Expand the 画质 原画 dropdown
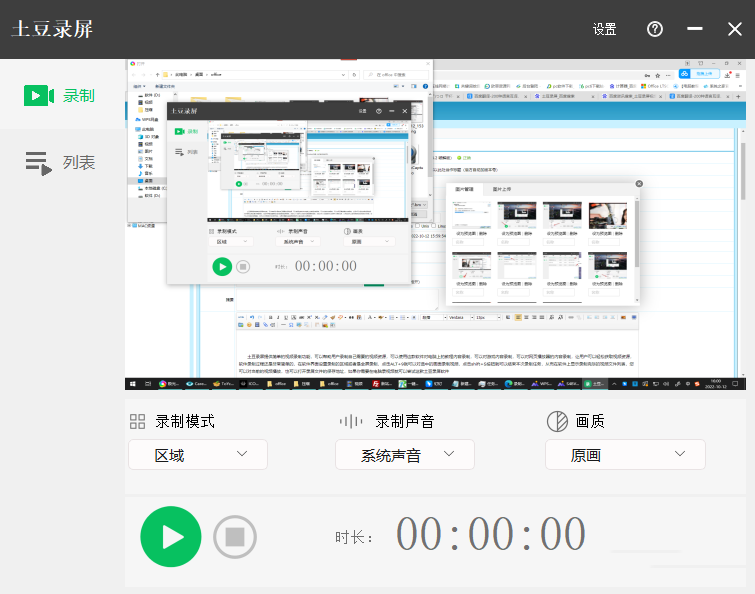The height and width of the screenshot is (594, 755). 624,455
